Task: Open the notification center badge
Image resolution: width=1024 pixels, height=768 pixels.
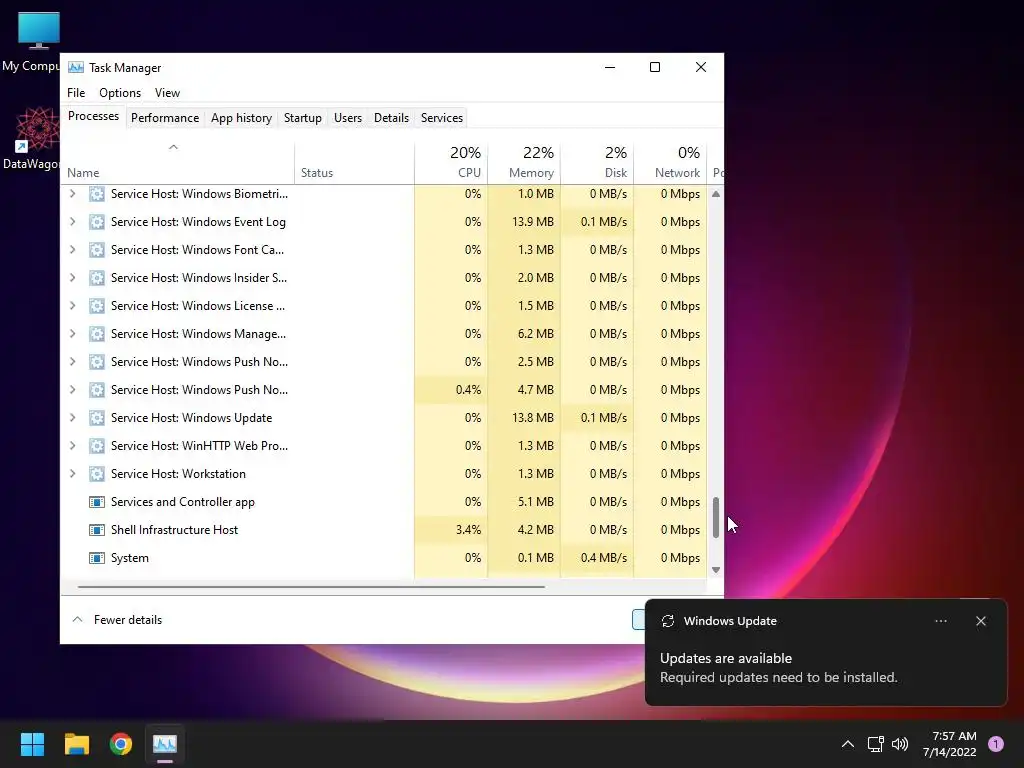Action: pos(996,744)
